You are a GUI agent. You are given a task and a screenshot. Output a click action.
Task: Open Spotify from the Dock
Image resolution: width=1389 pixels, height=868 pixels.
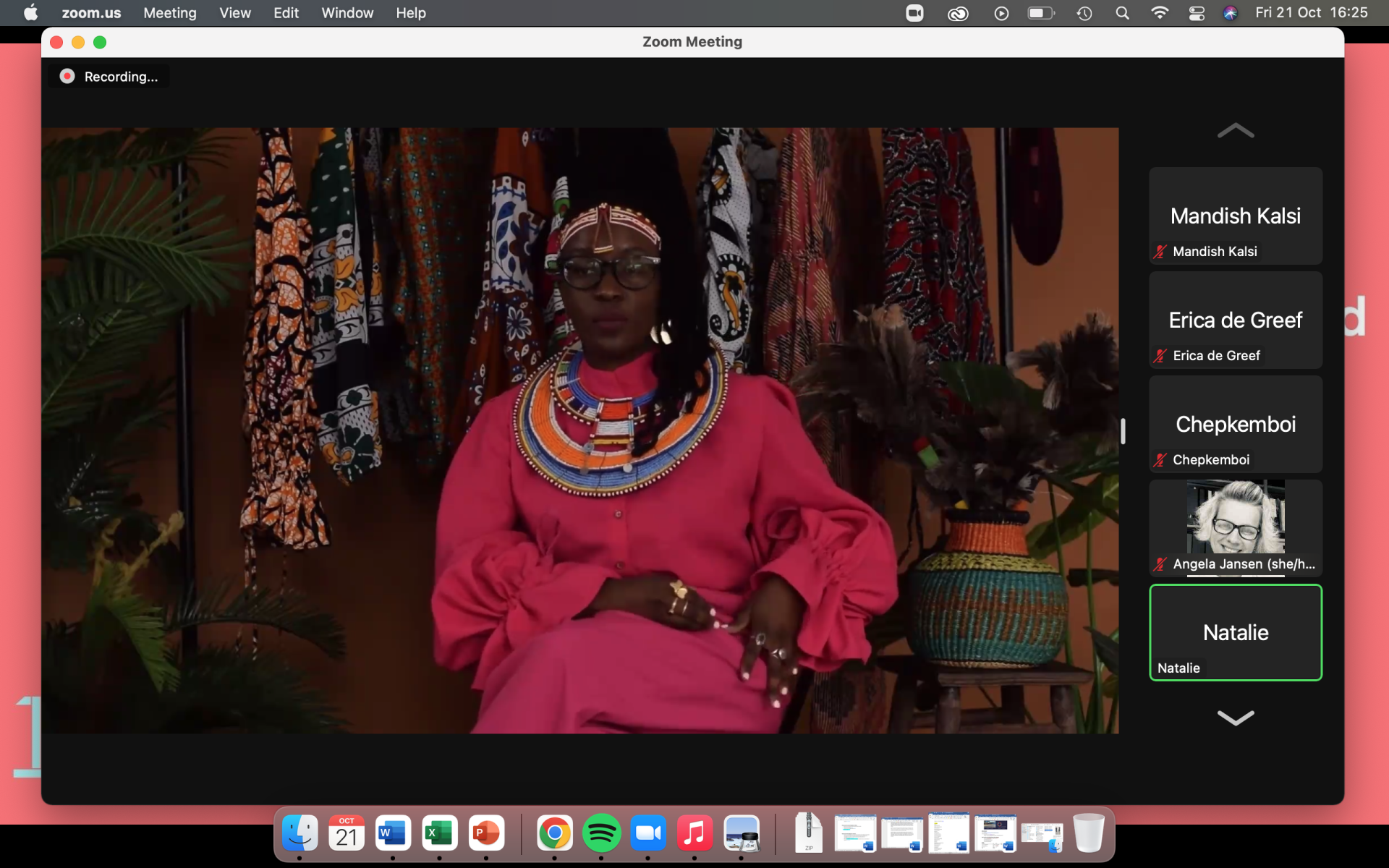click(601, 833)
